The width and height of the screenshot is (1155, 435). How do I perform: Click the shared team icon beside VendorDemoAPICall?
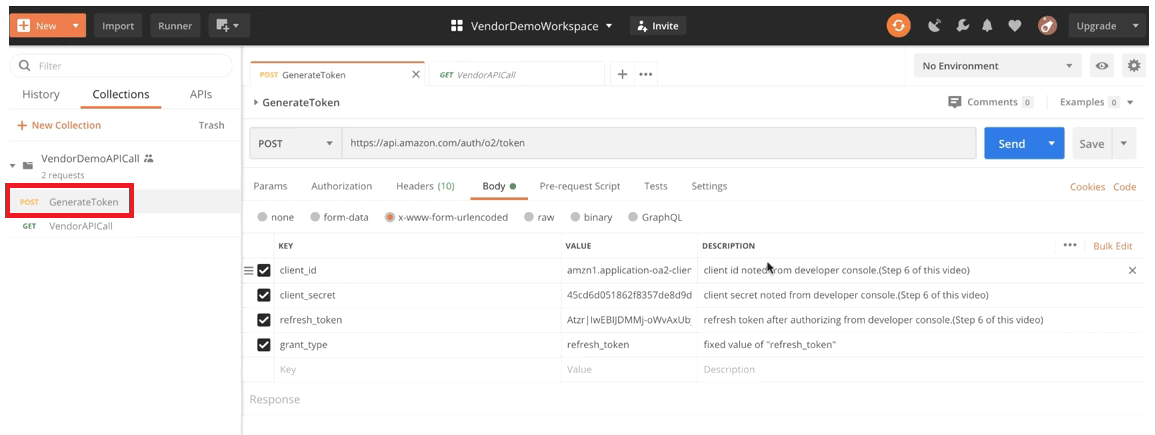[149, 158]
